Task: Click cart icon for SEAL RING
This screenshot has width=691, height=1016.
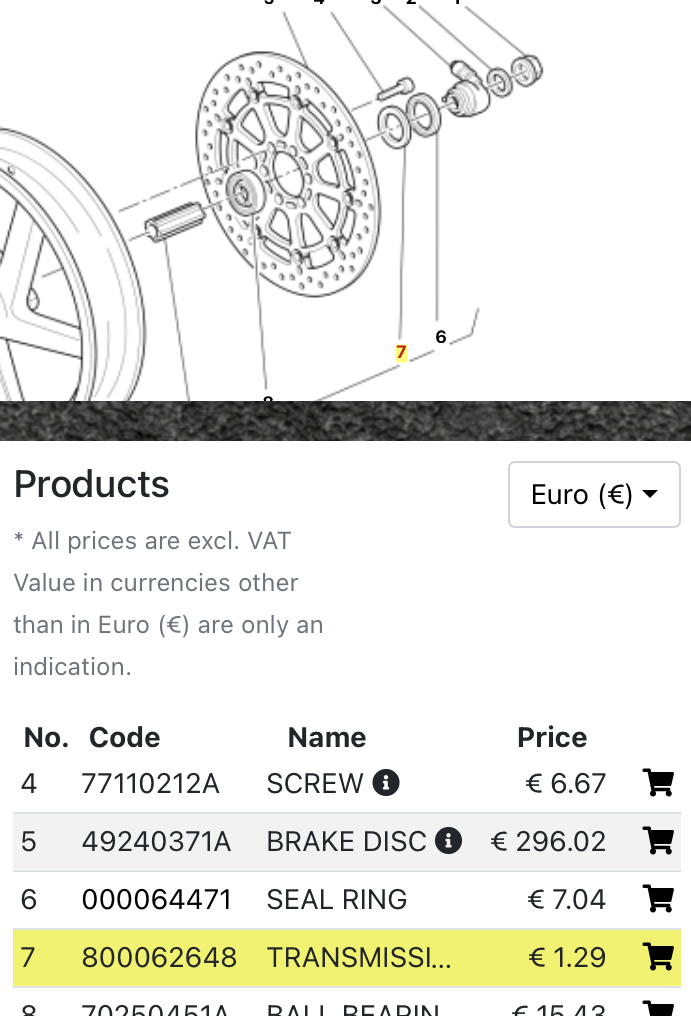Action: (x=658, y=899)
